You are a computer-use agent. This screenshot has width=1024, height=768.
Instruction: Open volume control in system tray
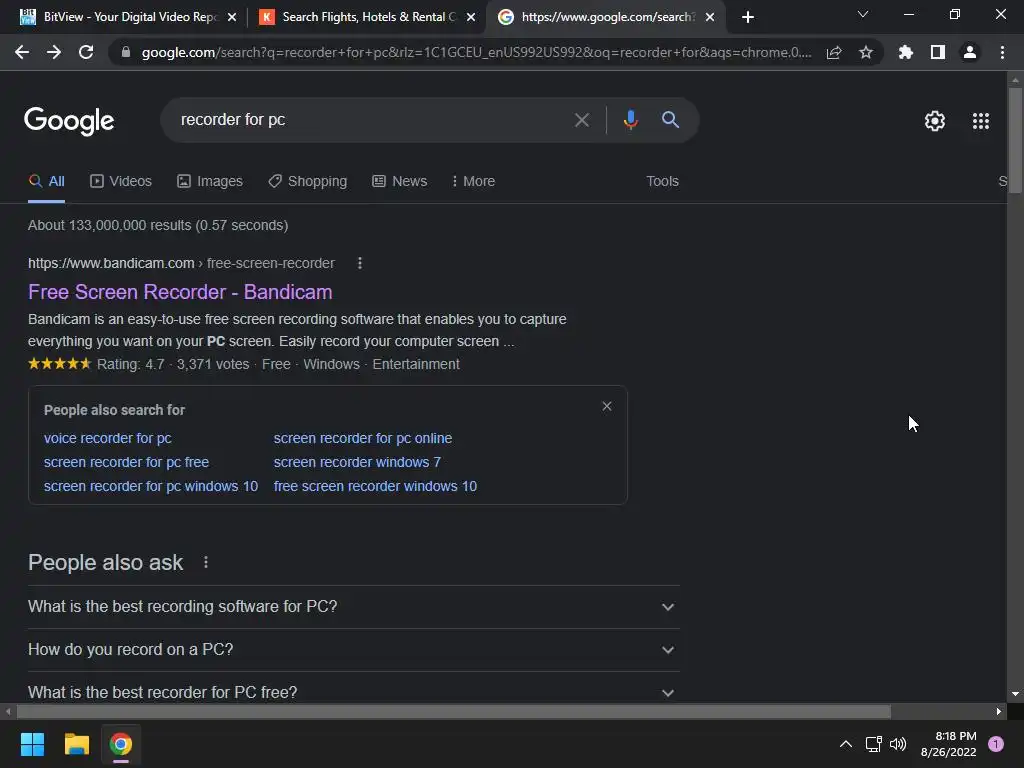pos(898,744)
